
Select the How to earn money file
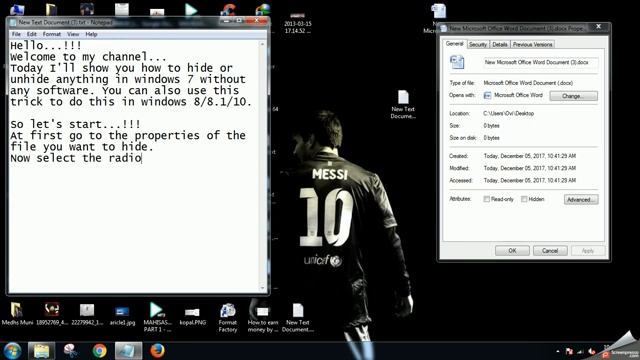(x=262, y=318)
